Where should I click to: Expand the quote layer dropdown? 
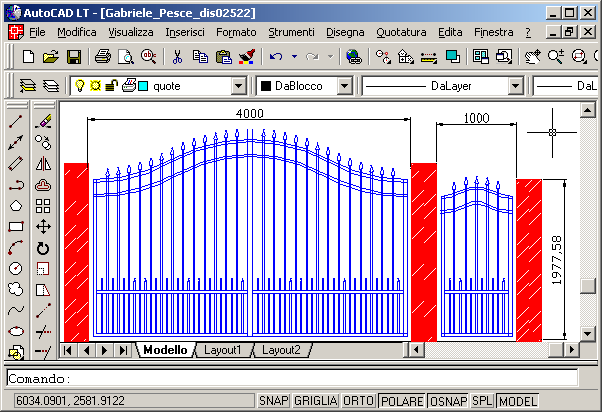pyautogui.click(x=238, y=86)
